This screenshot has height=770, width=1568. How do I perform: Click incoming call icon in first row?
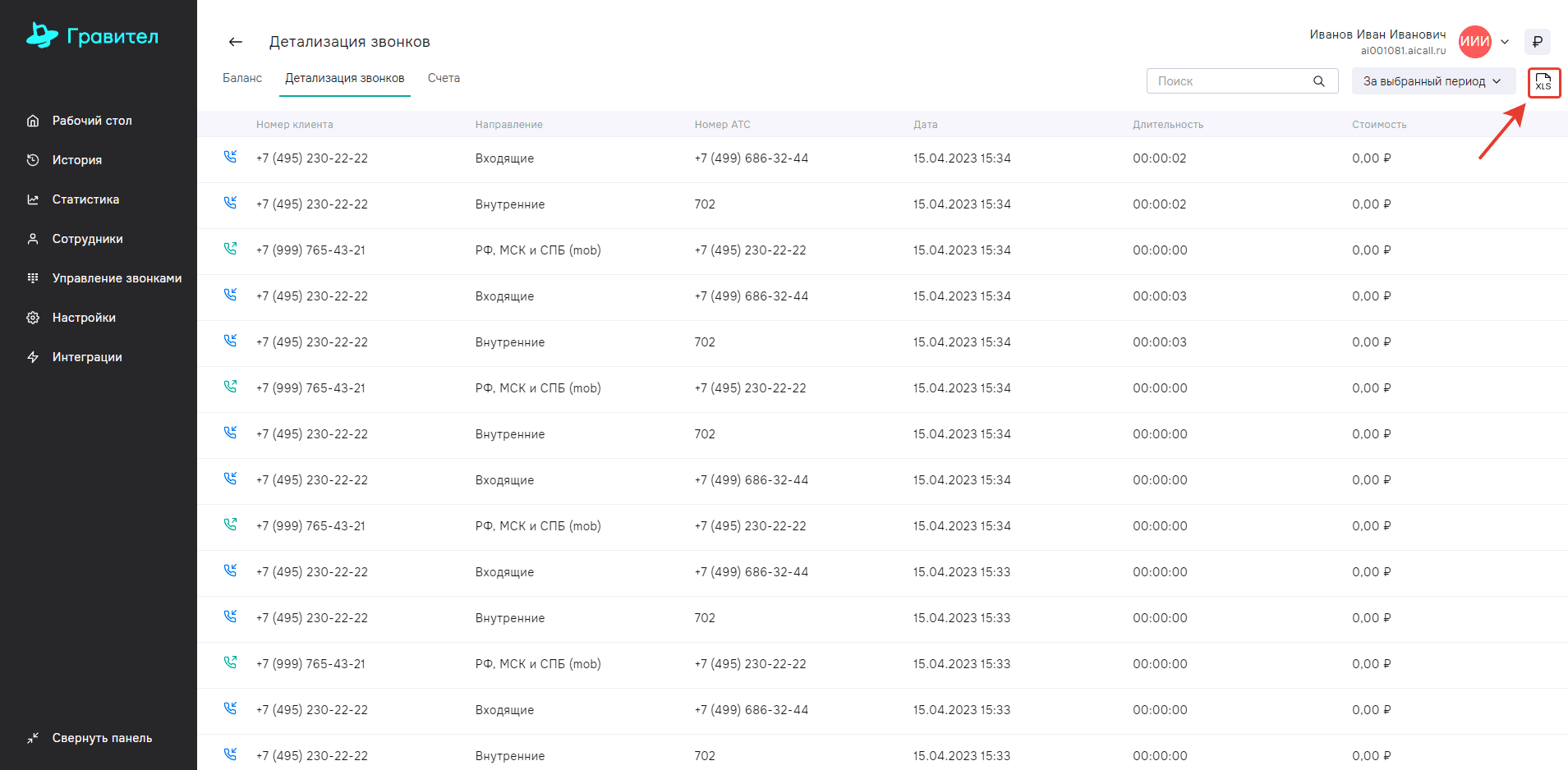[x=230, y=157]
